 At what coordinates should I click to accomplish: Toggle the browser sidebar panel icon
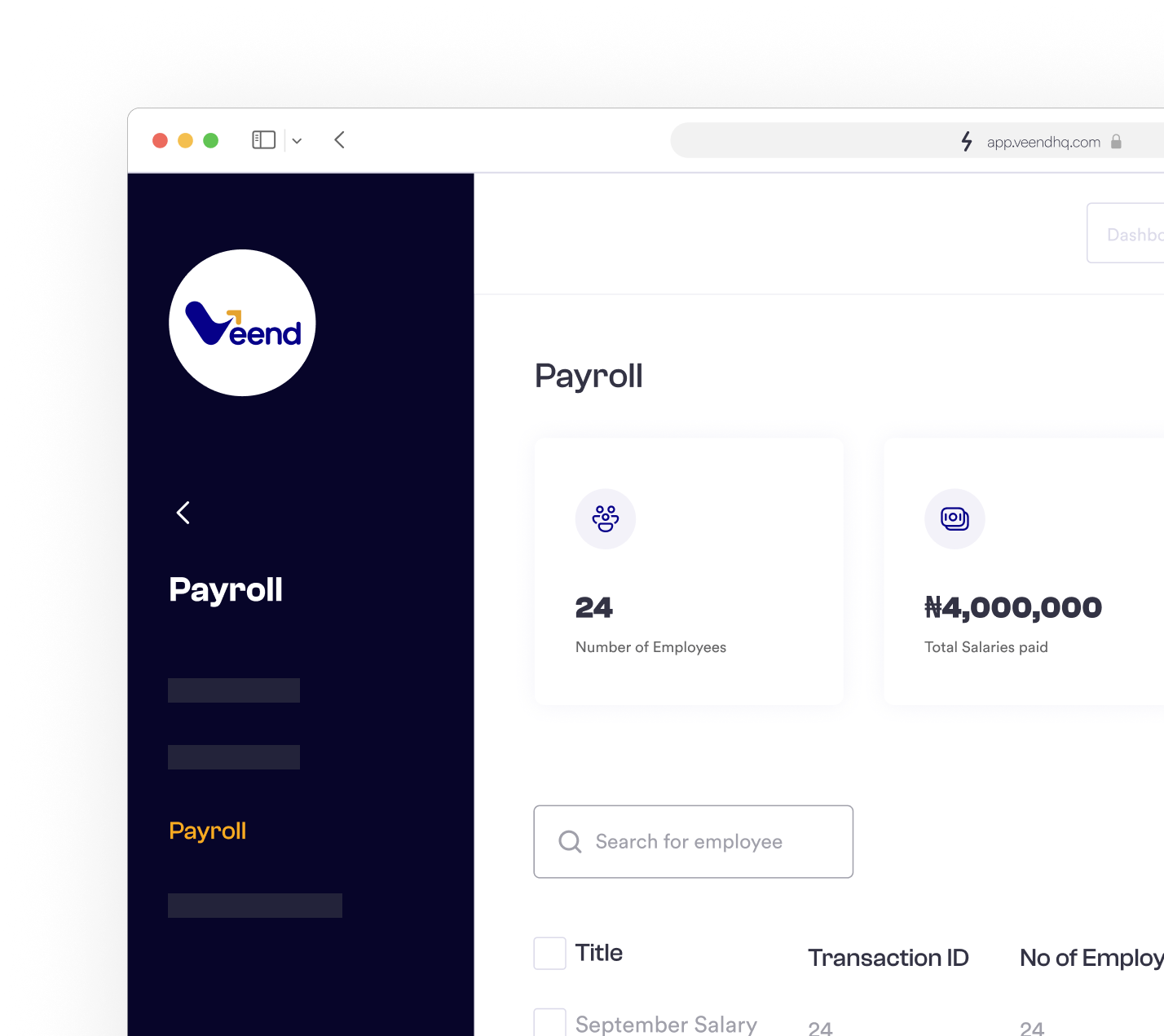tap(263, 140)
